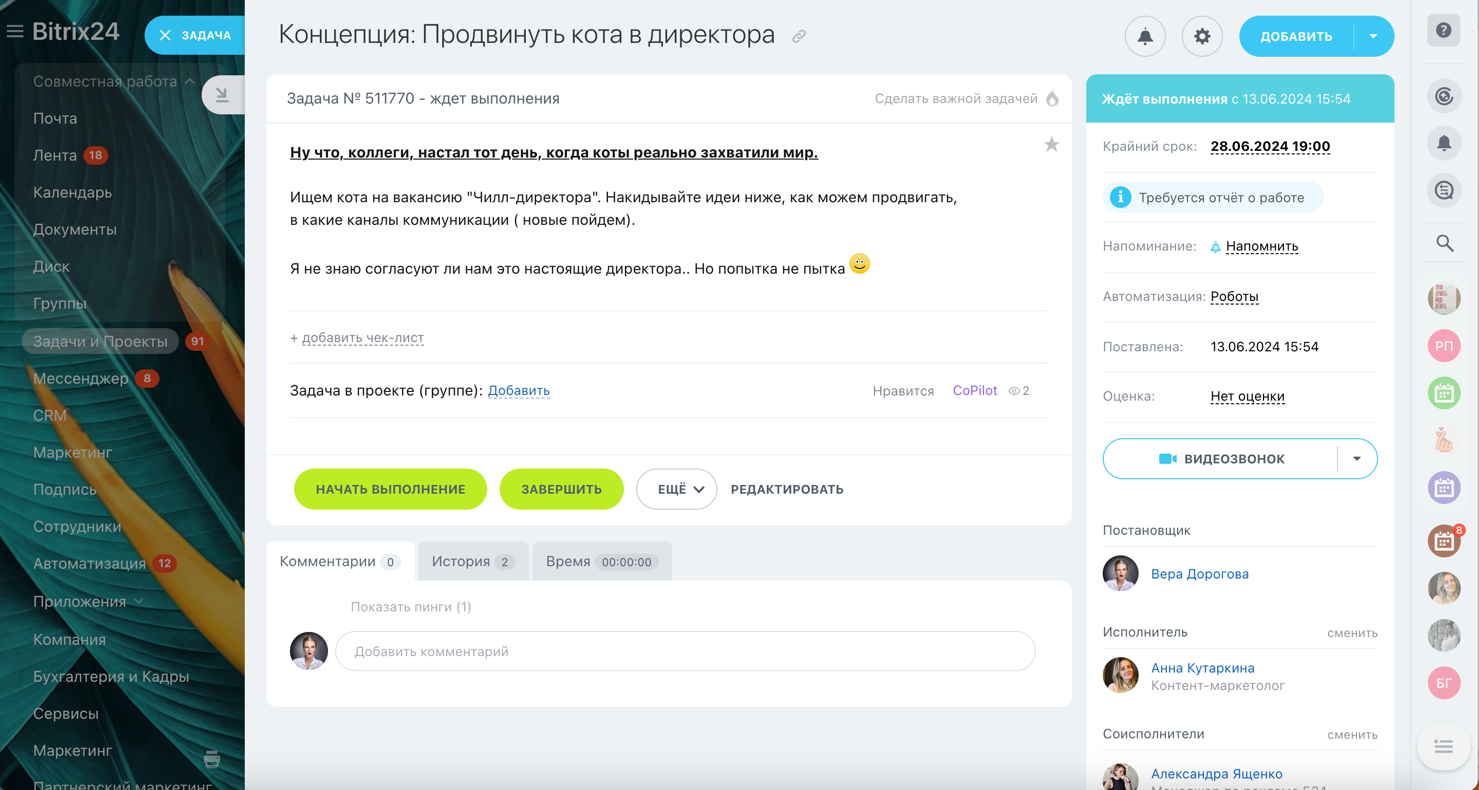
Task: Collapse the Совместная работа section
Action: click(114, 81)
